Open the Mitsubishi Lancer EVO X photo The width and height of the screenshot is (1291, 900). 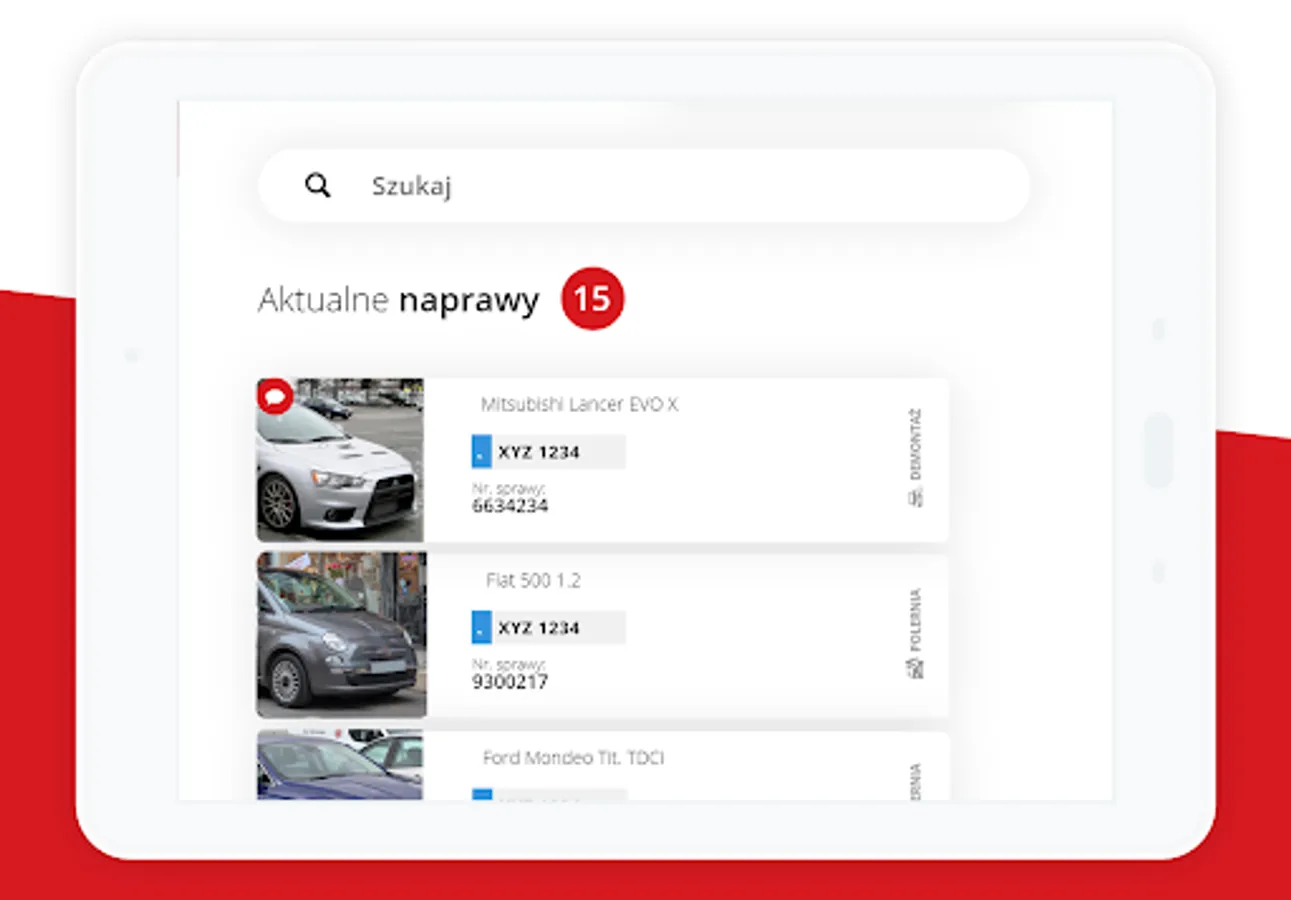[340, 460]
